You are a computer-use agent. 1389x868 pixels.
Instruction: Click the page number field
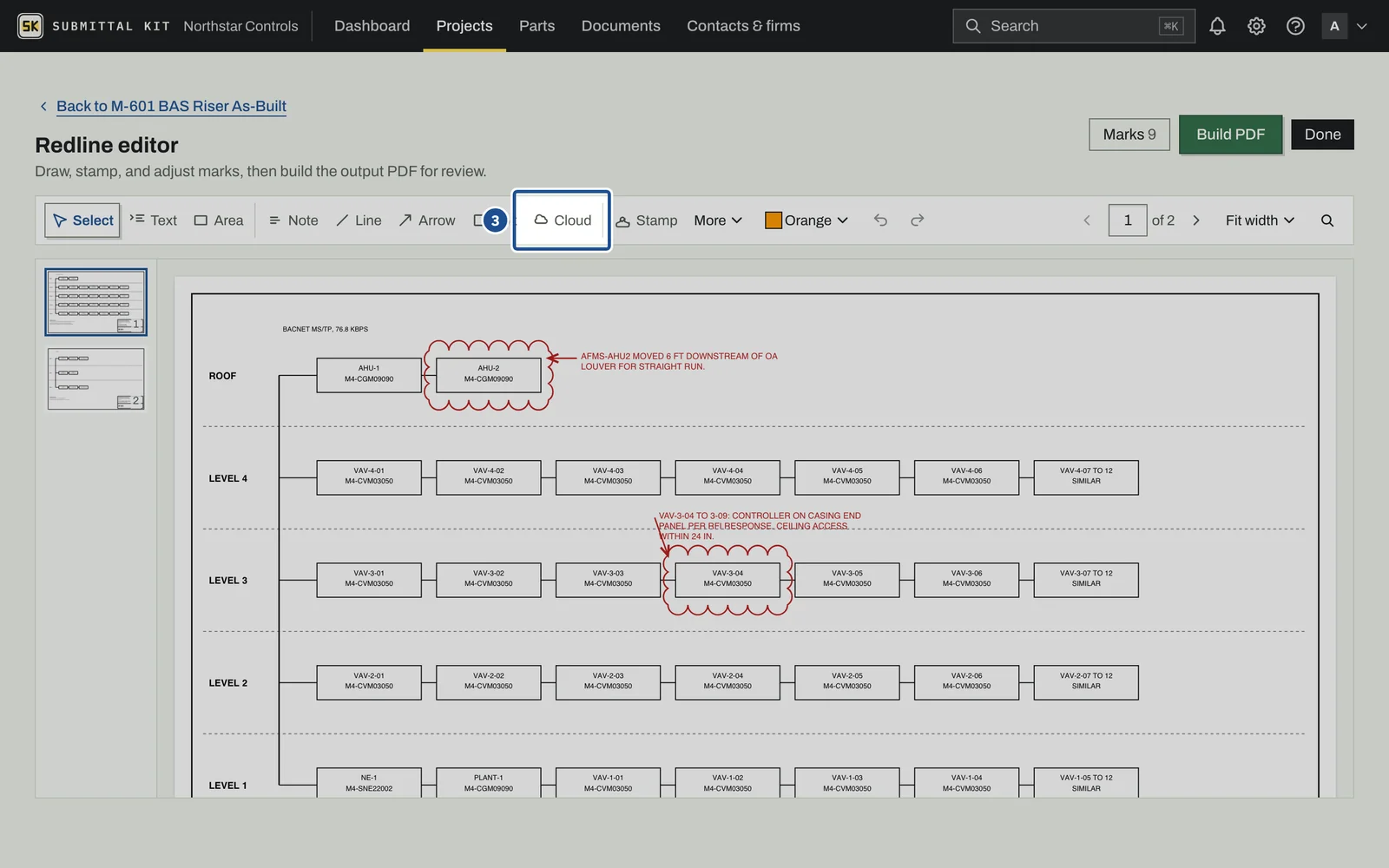(1128, 220)
